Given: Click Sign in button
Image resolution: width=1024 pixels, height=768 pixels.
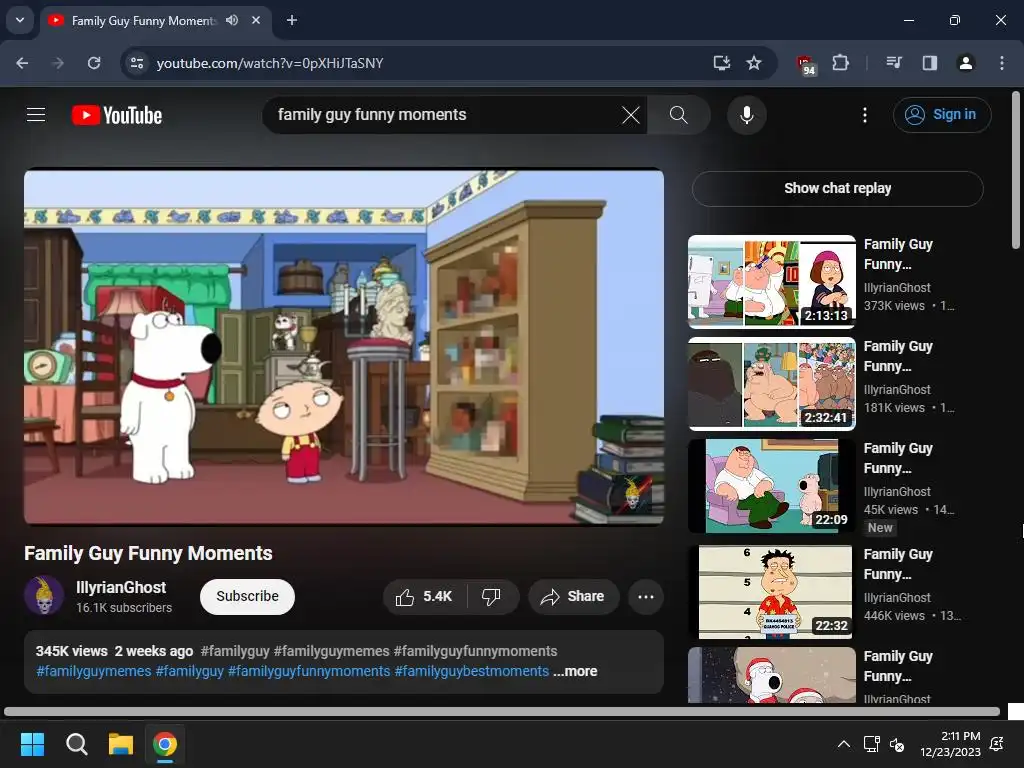Looking at the screenshot, I should pyautogui.click(x=942, y=115).
